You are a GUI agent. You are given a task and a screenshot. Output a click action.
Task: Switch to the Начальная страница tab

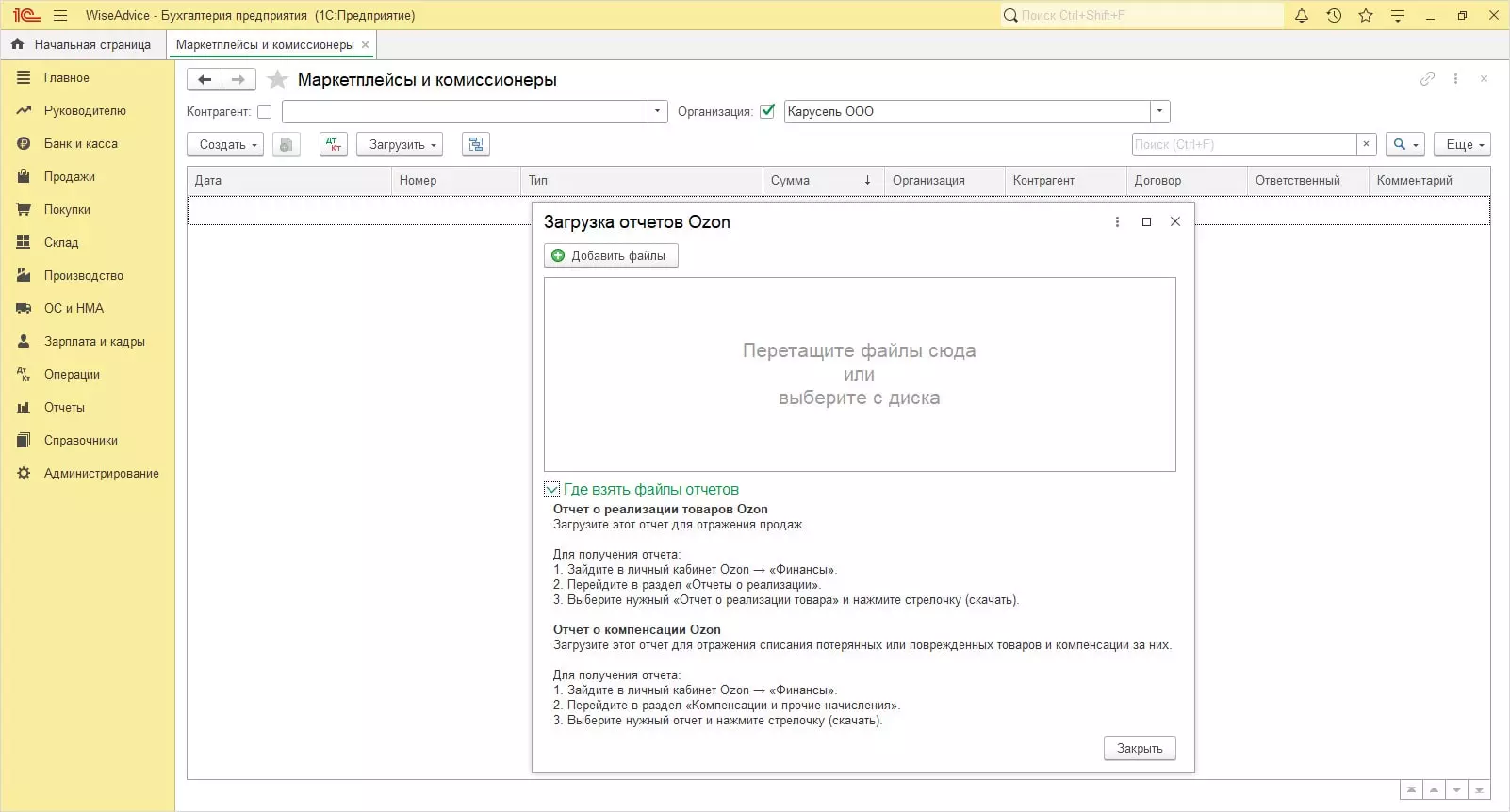[82, 44]
